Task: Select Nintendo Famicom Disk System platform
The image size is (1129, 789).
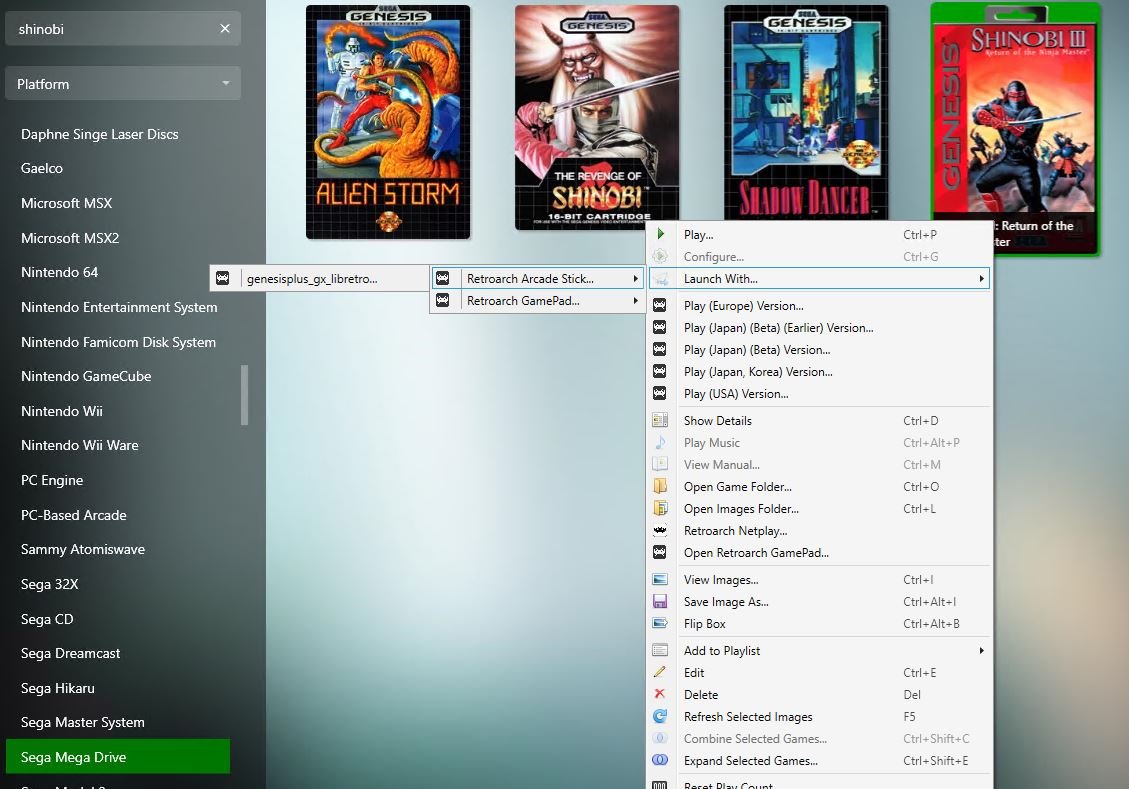Action: coord(118,342)
